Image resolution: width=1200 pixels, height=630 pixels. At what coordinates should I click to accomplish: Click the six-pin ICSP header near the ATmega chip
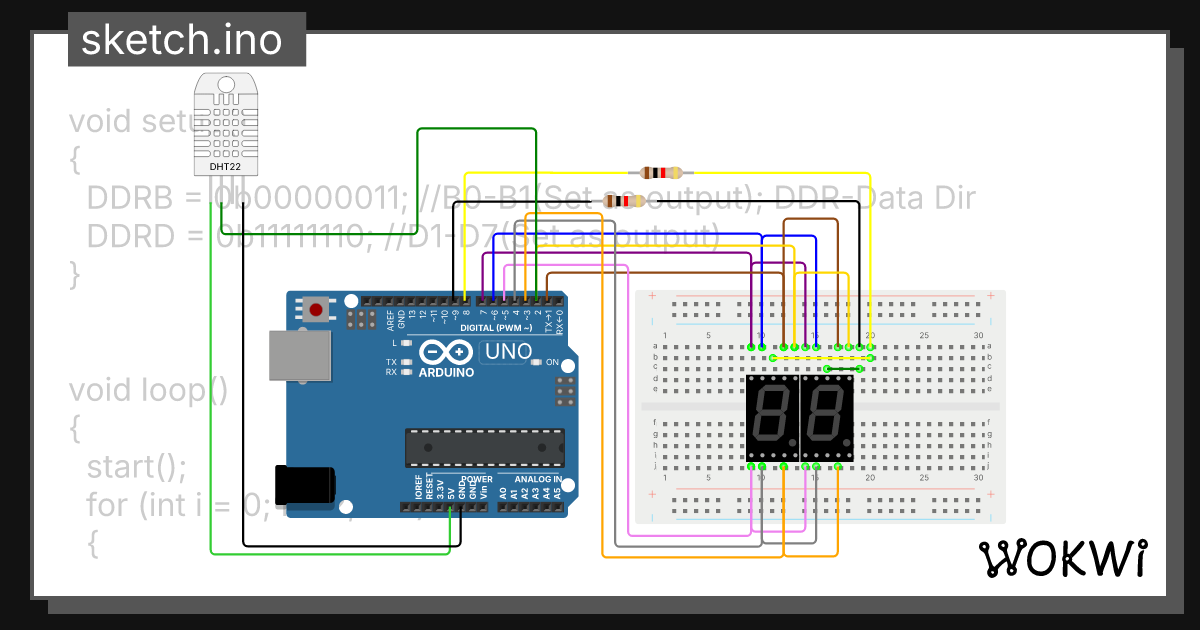pyautogui.click(x=566, y=390)
